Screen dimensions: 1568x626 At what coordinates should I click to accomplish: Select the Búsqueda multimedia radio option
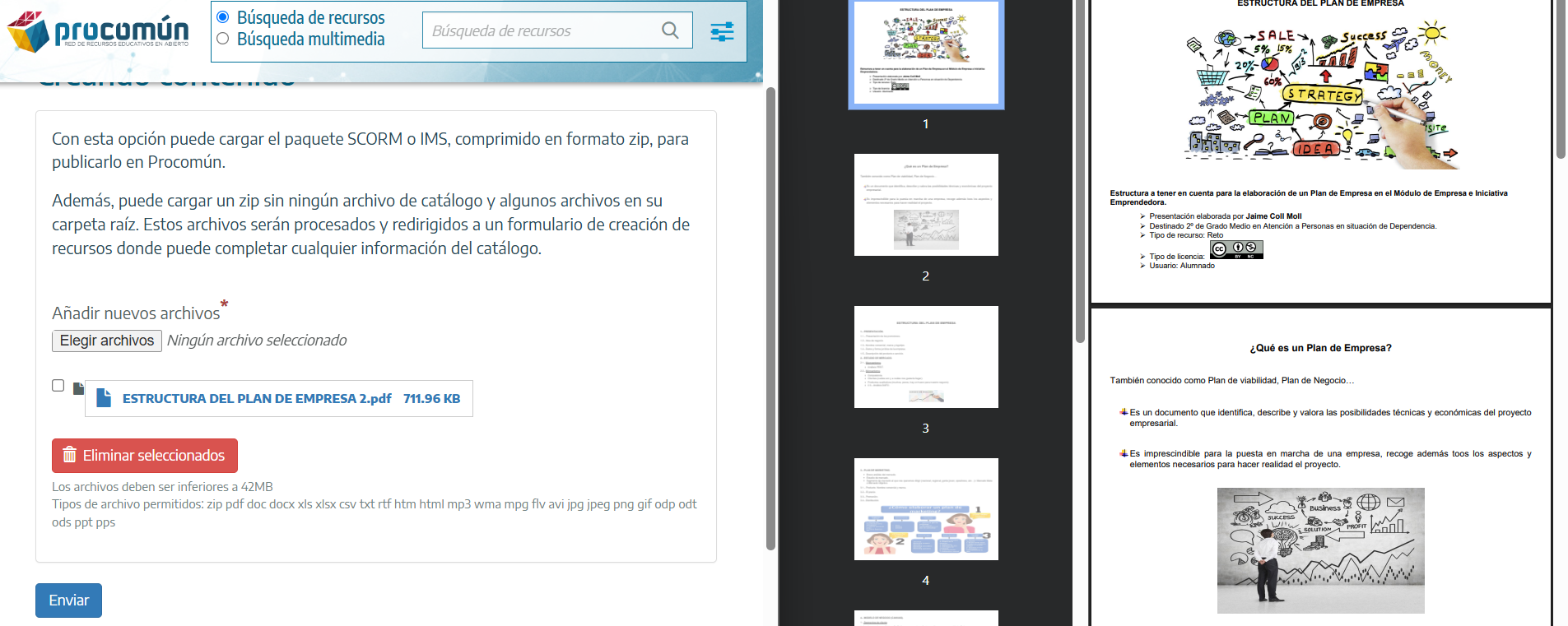point(222,39)
